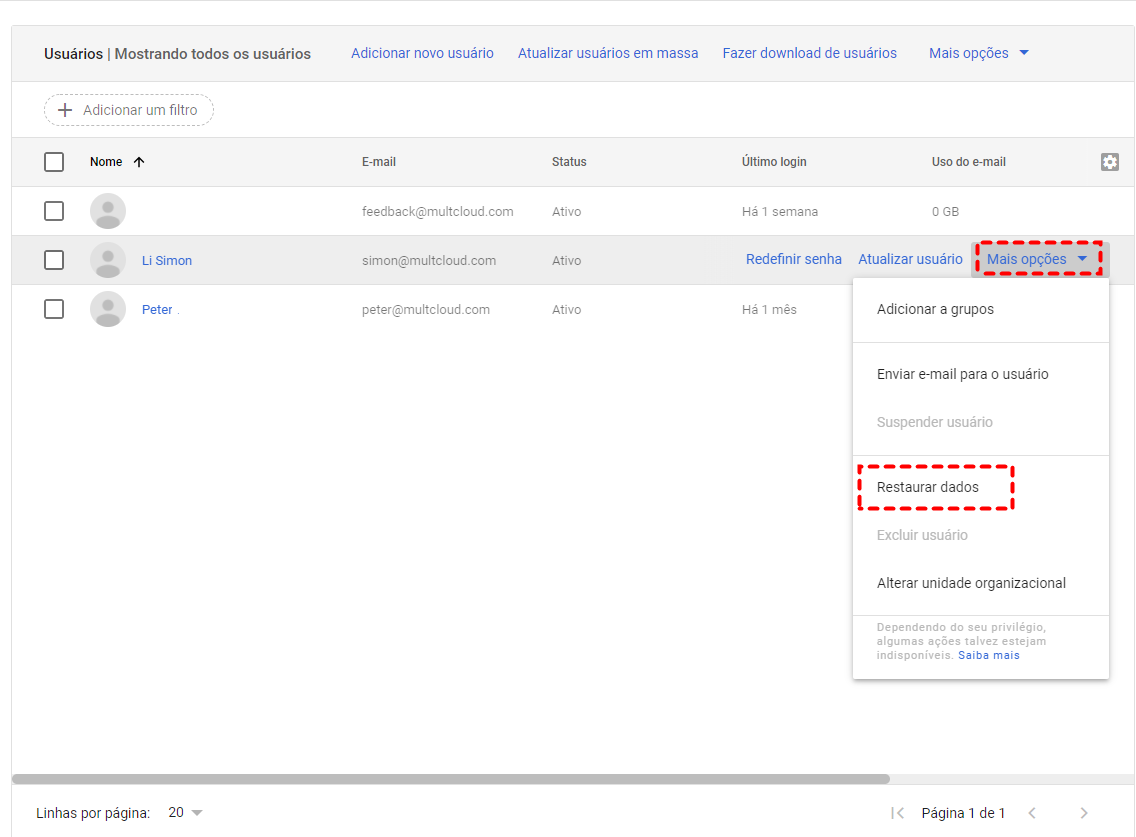Select Adicionar a grupos menu entry
This screenshot has height=837, width=1136.
tap(935, 309)
